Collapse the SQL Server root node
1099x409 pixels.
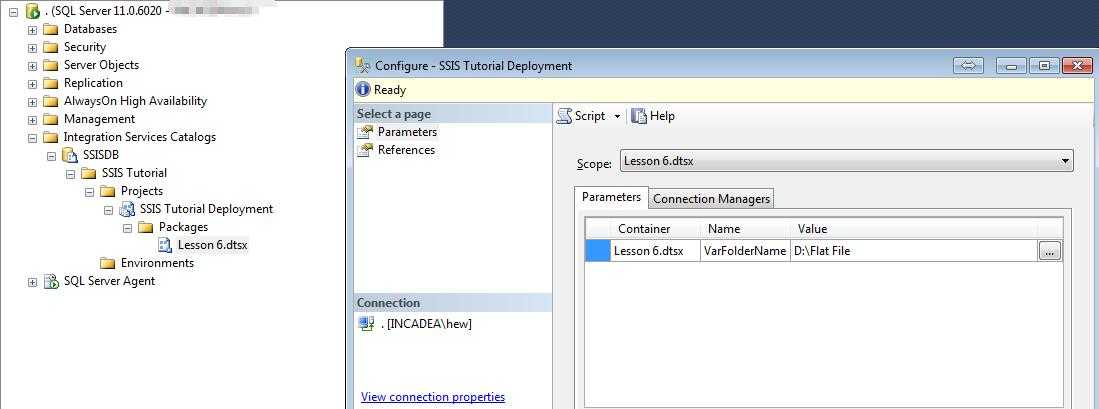pyautogui.click(x=13, y=12)
